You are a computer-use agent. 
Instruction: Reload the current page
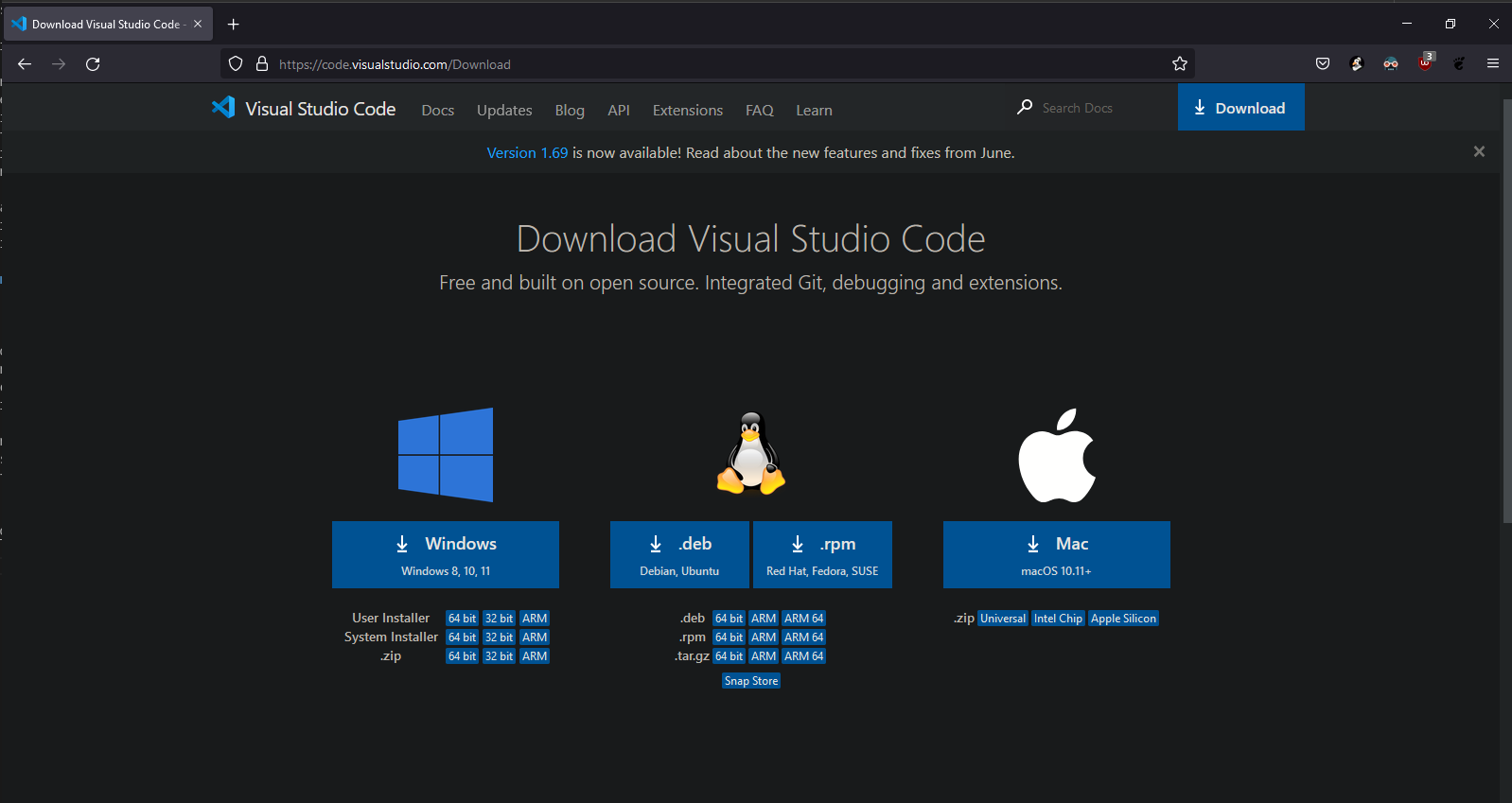93,64
